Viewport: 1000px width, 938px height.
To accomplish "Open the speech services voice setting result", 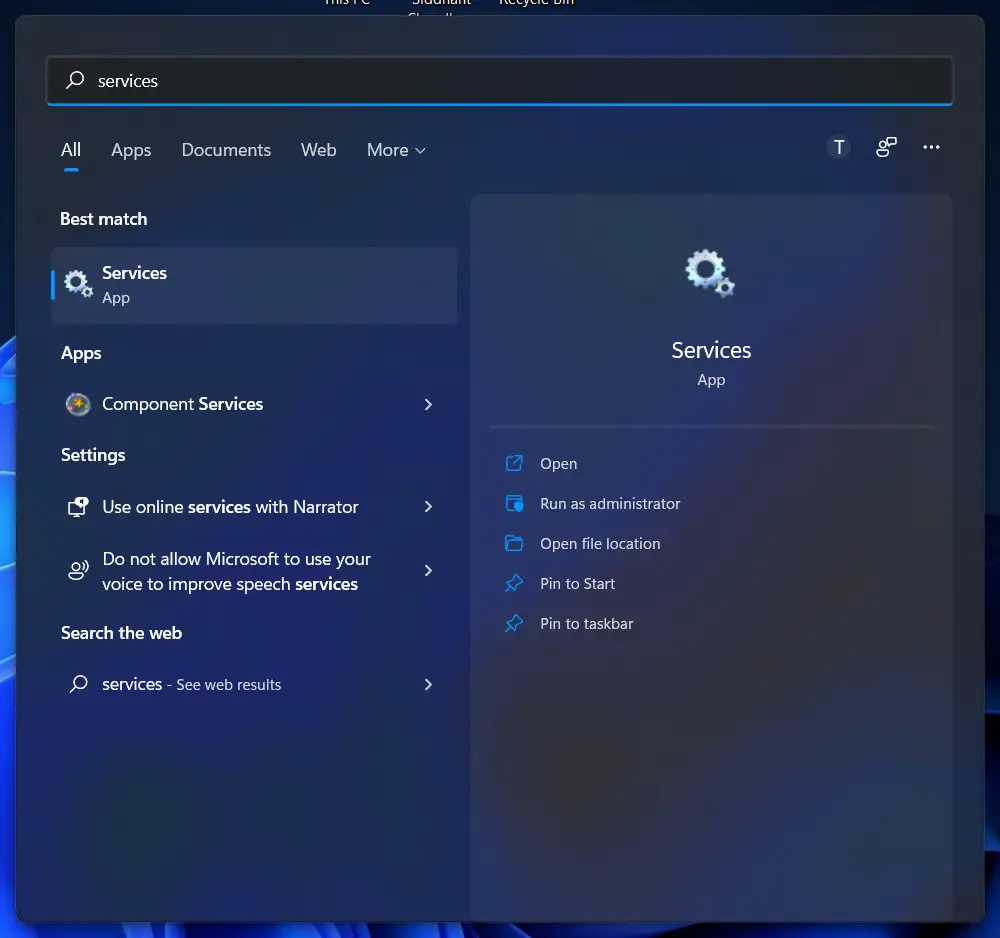I will pyautogui.click(x=254, y=571).
